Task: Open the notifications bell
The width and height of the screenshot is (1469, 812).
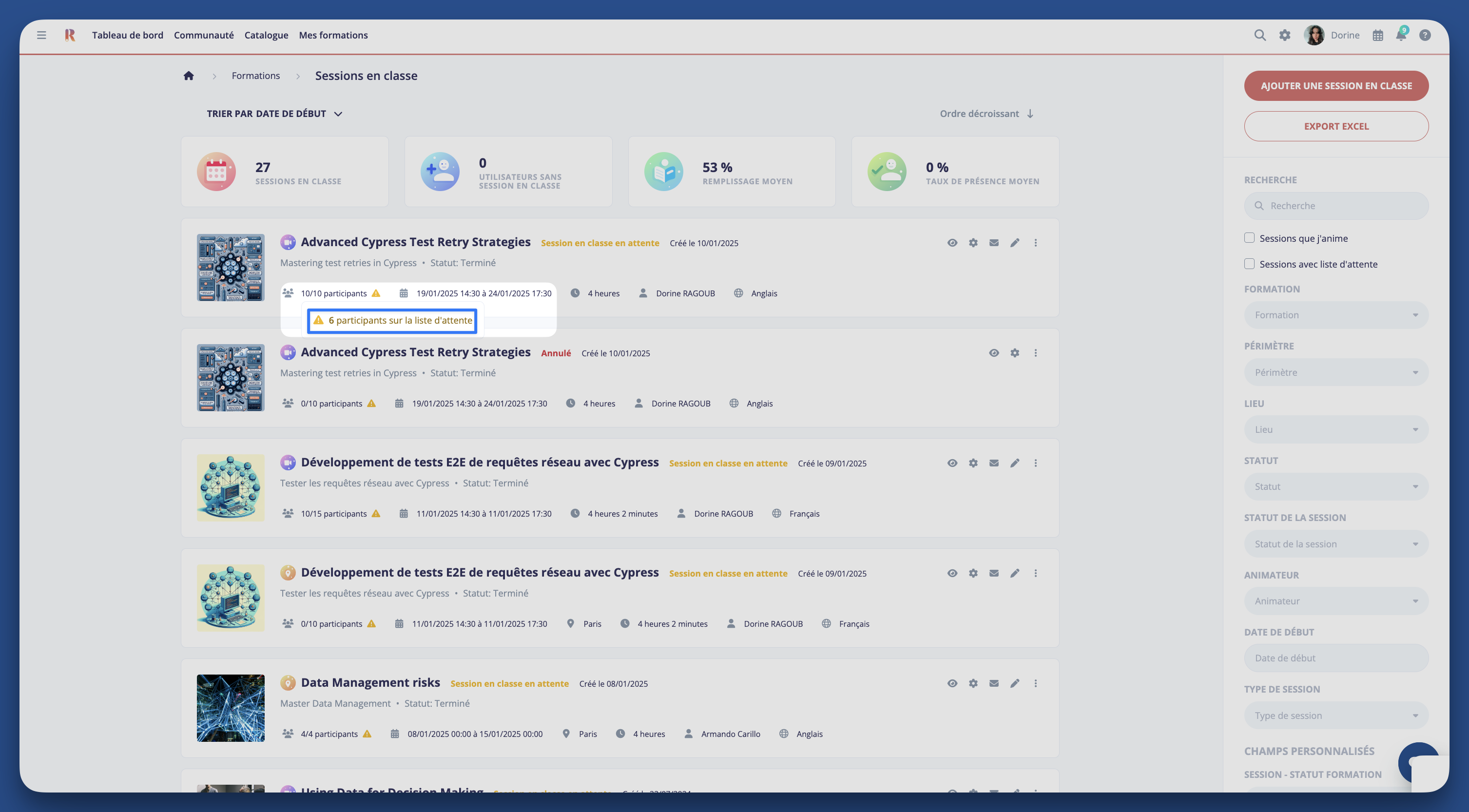Action: (1401, 36)
